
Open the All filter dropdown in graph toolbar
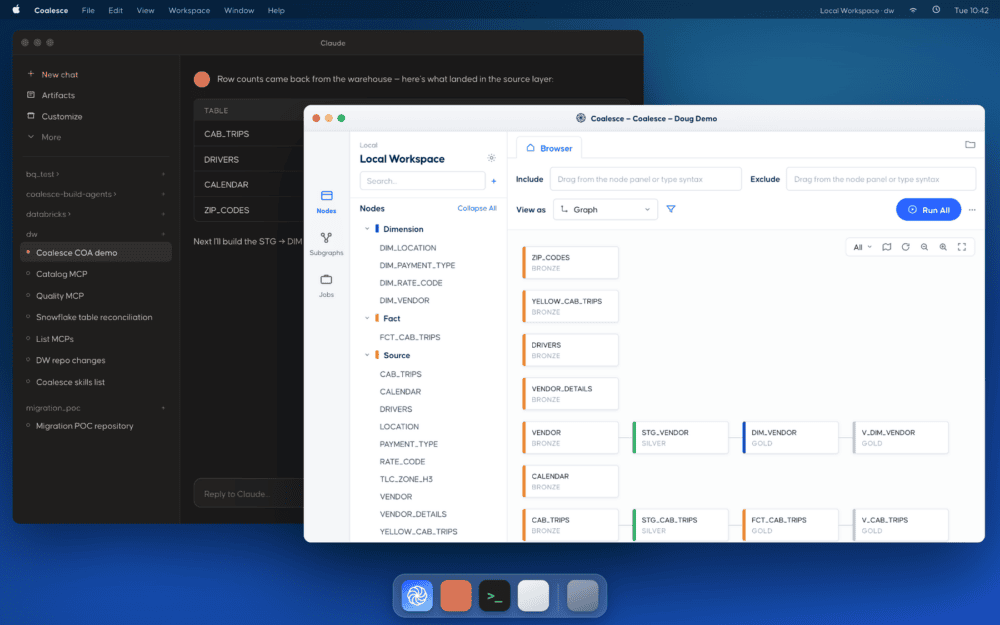coord(862,247)
